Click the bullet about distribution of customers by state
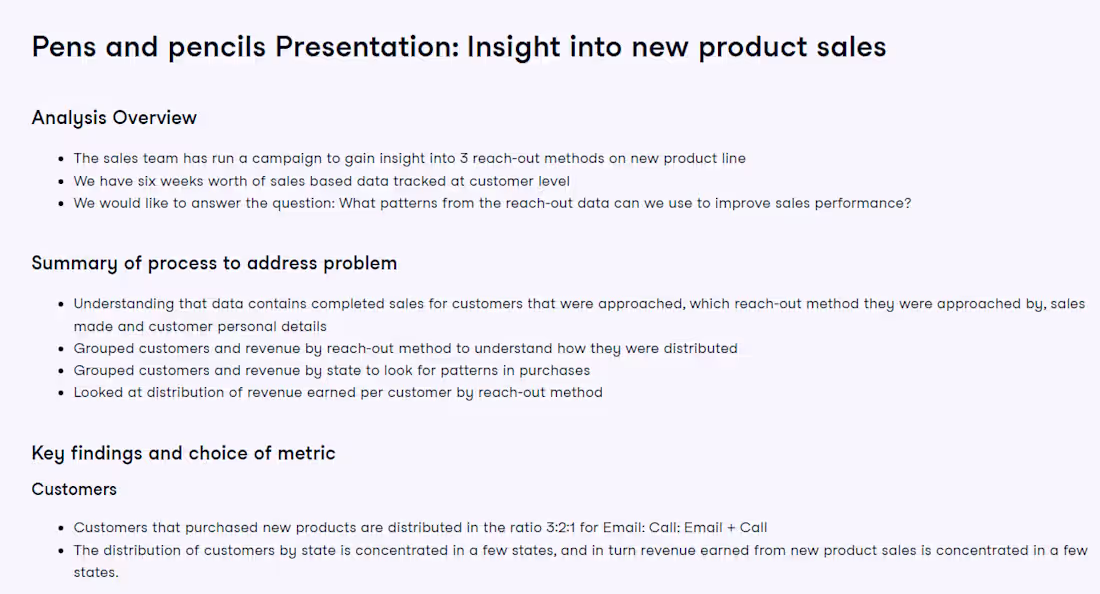 [x=580, y=561]
